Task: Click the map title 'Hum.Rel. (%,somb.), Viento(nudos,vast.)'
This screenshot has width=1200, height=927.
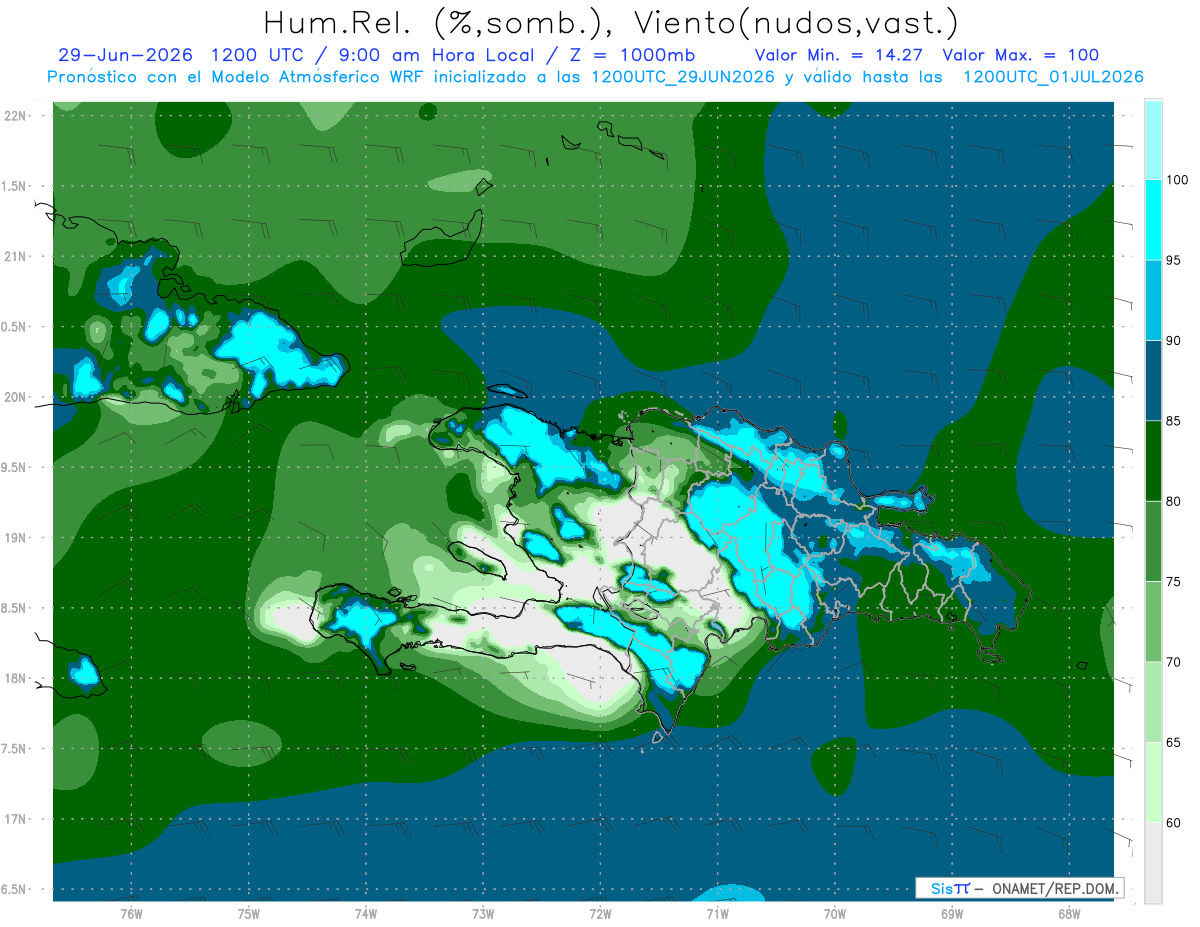Action: click(610, 22)
